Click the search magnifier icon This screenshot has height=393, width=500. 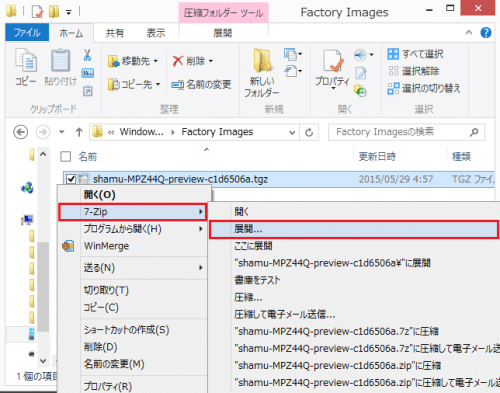474,132
